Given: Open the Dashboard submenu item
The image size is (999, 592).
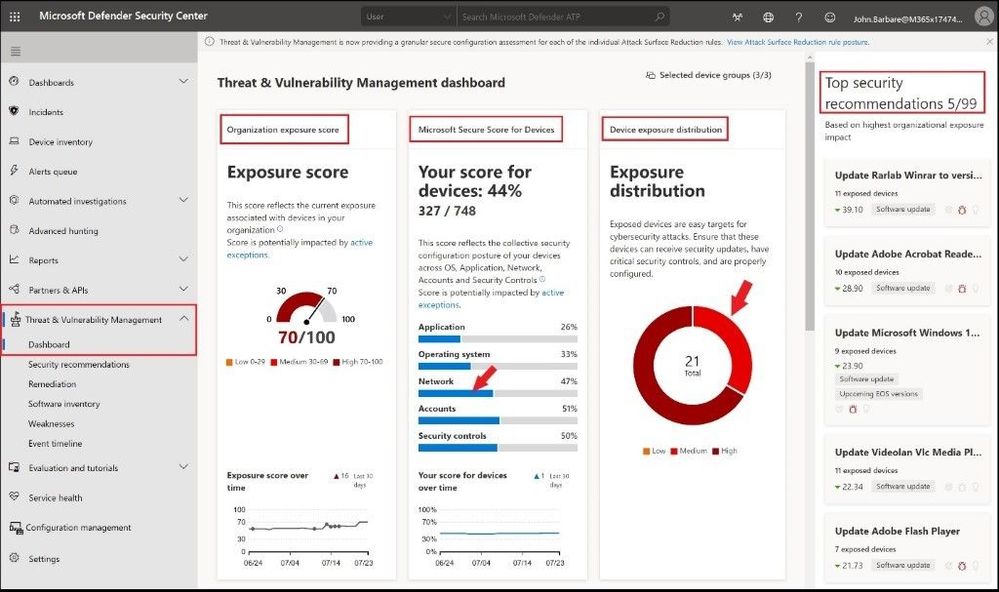Looking at the screenshot, I should click(x=49, y=345).
